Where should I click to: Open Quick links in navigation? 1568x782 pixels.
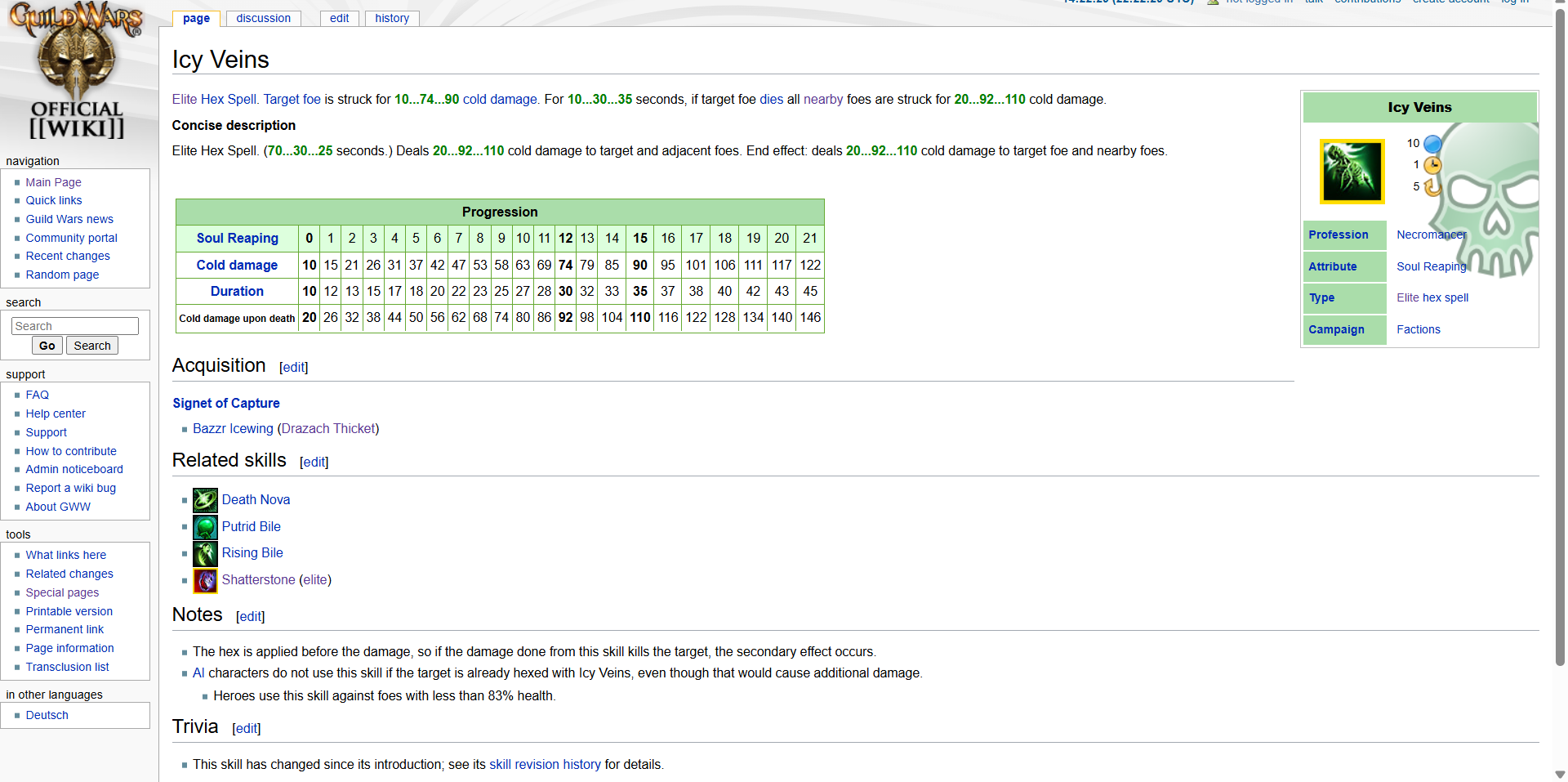click(x=54, y=200)
